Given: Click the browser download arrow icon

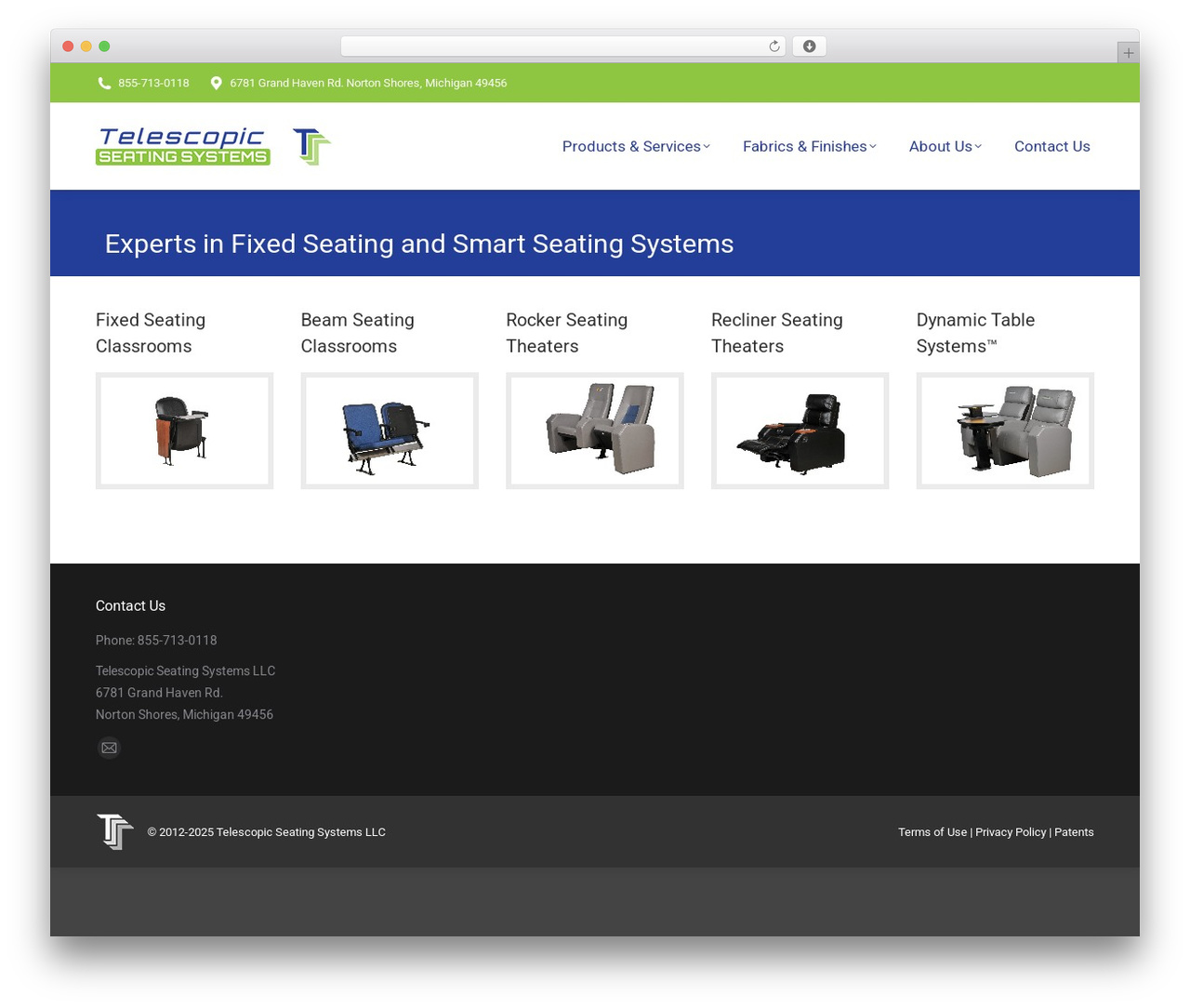Looking at the screenshot, I should click(x=809, y=46).
